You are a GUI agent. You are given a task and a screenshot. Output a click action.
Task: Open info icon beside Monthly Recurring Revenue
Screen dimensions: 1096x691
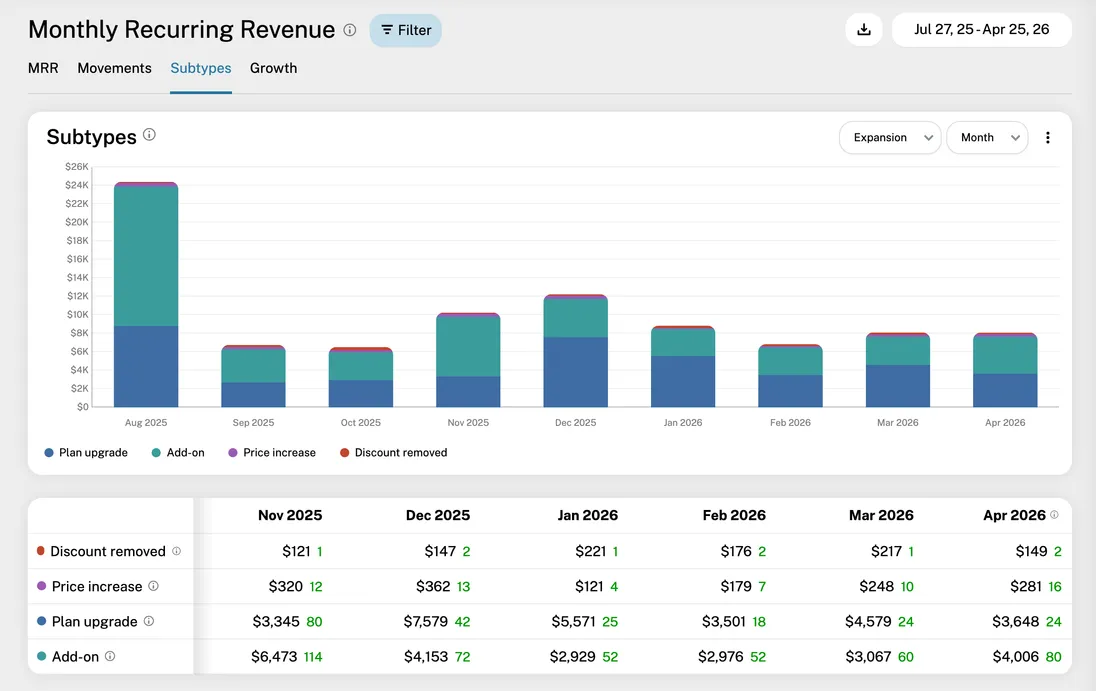(x=349, y=30)
